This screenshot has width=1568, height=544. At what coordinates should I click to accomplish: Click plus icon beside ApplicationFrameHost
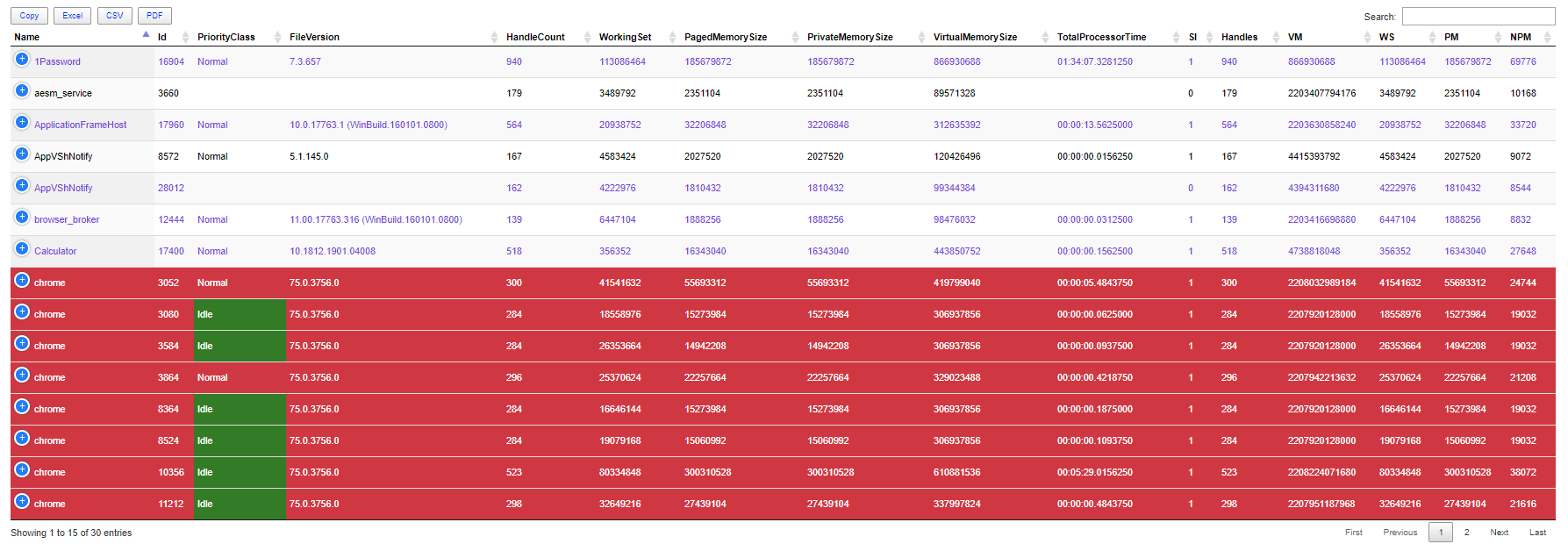click(x=22, y=123)
